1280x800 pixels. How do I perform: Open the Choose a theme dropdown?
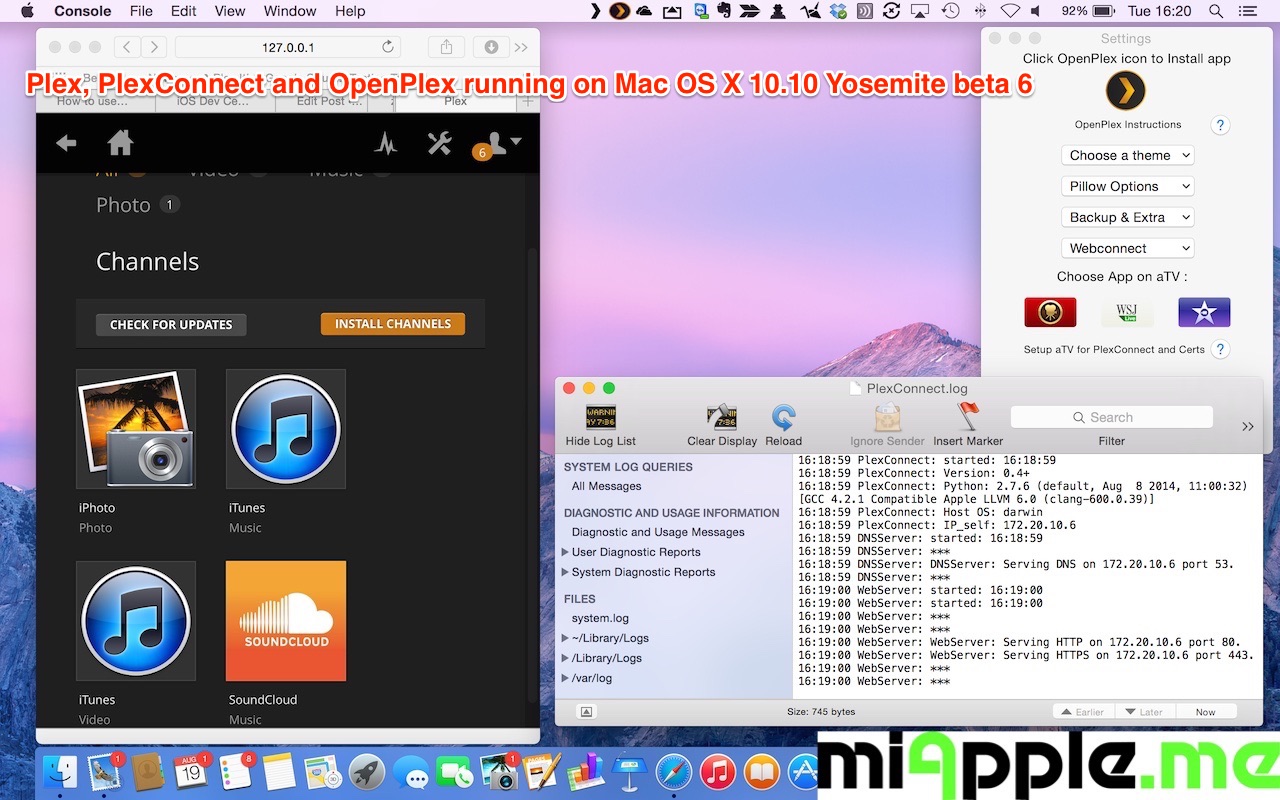click(1127, 155)
